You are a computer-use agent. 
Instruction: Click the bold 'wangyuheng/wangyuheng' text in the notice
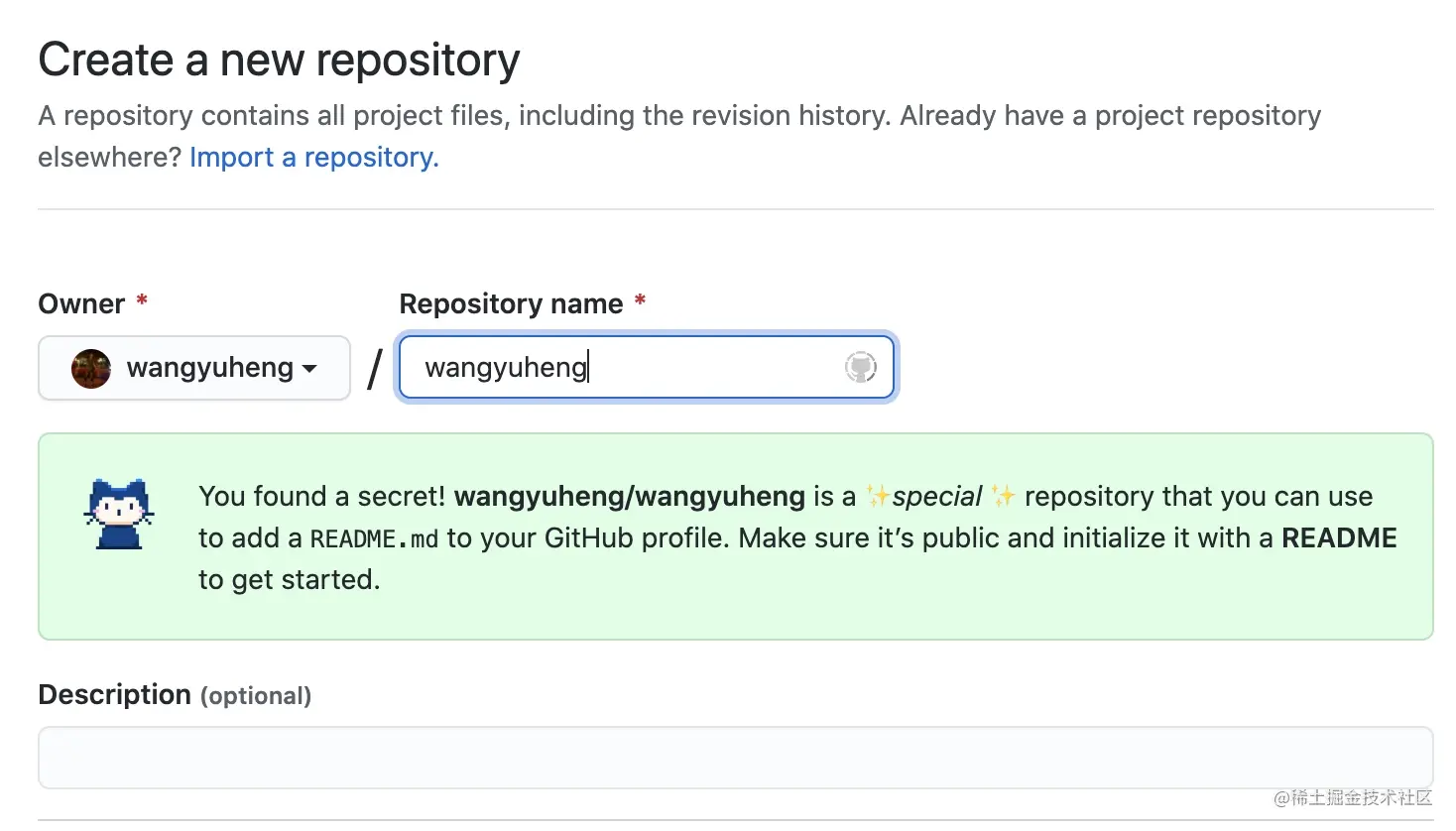pyautogui.click(x=630, y=496)
